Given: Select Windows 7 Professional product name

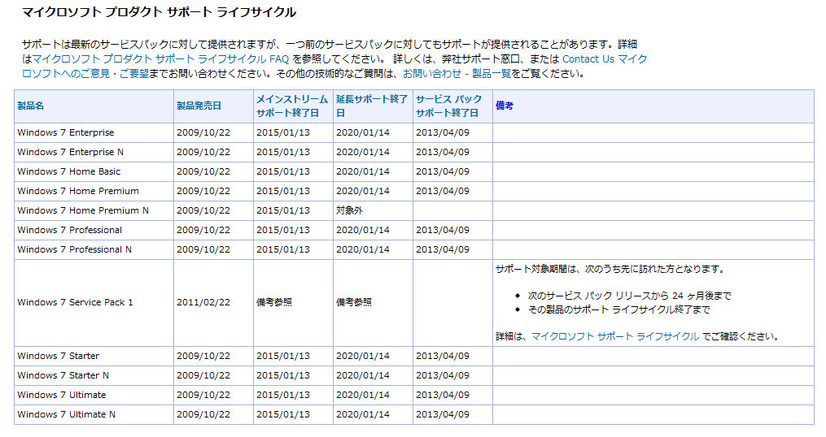Looking at the screenshot, I should pyautogui.click(x=70, y=230).
